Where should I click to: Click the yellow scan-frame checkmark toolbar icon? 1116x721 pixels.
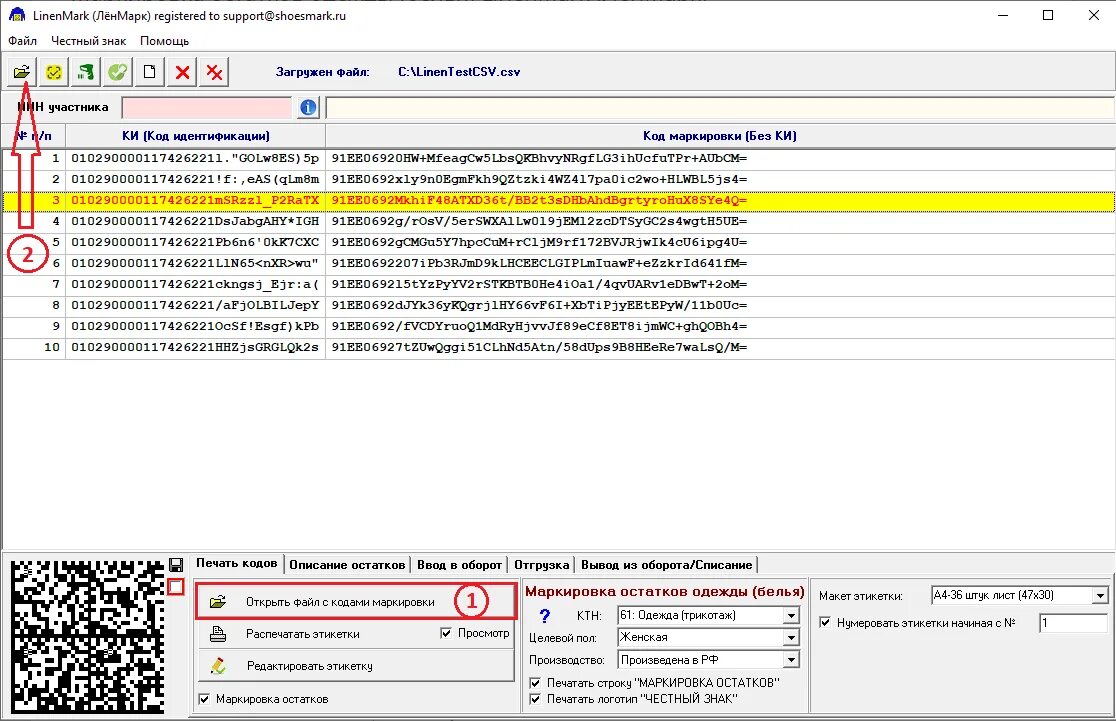click(x=53, y=72)
